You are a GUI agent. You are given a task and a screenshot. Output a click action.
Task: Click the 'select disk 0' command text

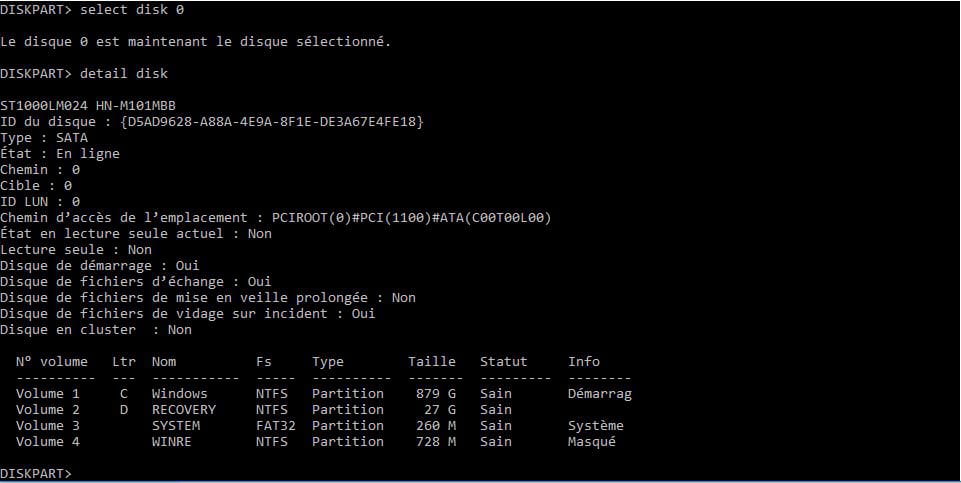click(x=132, y=10)
